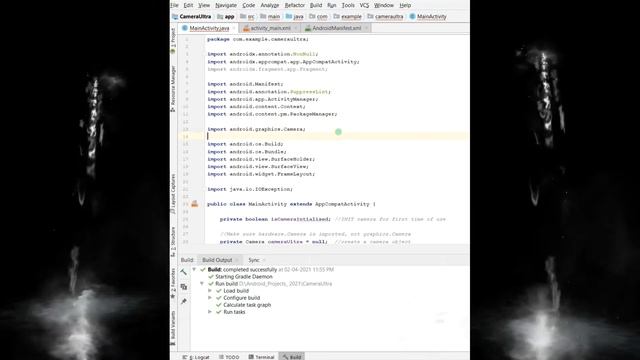
Task: Open the Analyze menu
Action: pyautogui.click(x=269, y=5)
